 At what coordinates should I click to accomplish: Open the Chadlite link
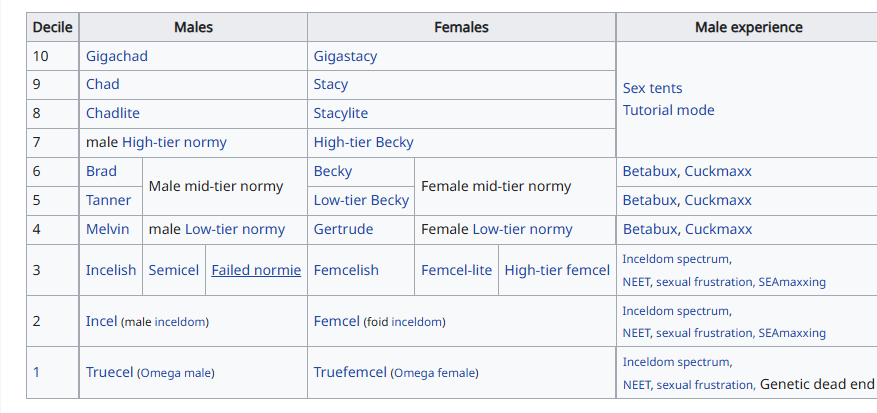click(x=112, y=114)
